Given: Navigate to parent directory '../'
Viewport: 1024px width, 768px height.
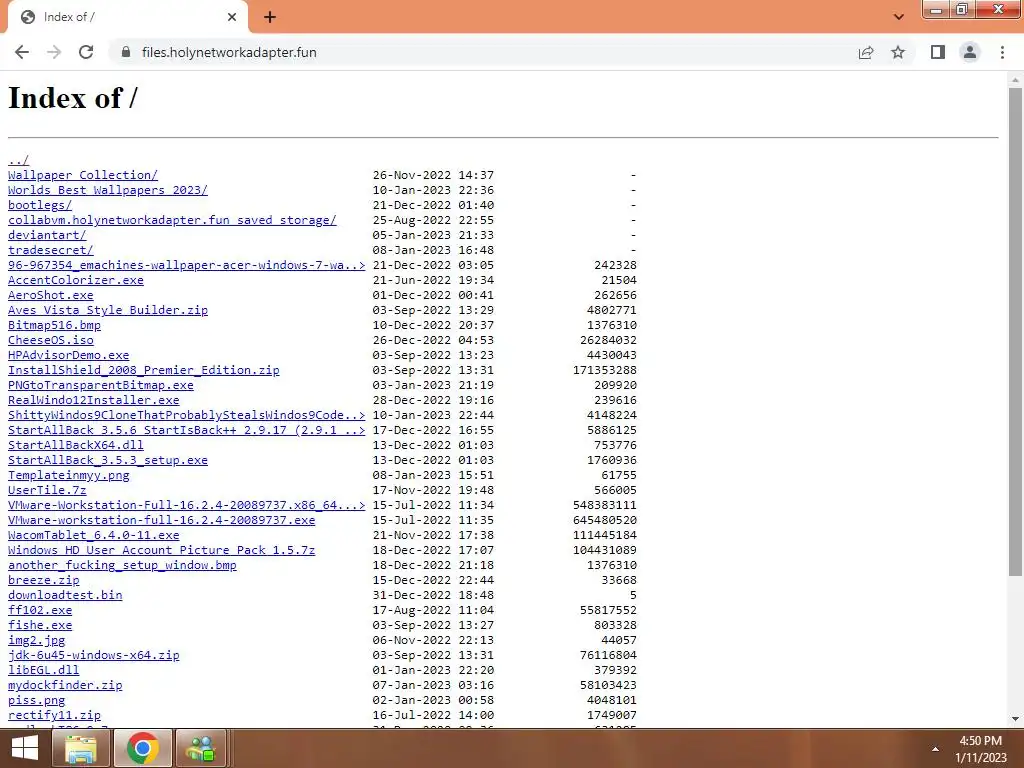Looking at the screenshot, I should (x=18, y=160).
